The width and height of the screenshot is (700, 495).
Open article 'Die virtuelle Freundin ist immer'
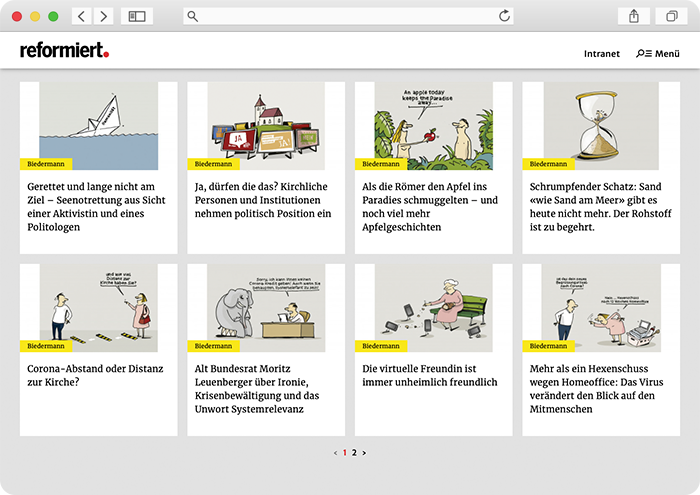click(429, 375)
